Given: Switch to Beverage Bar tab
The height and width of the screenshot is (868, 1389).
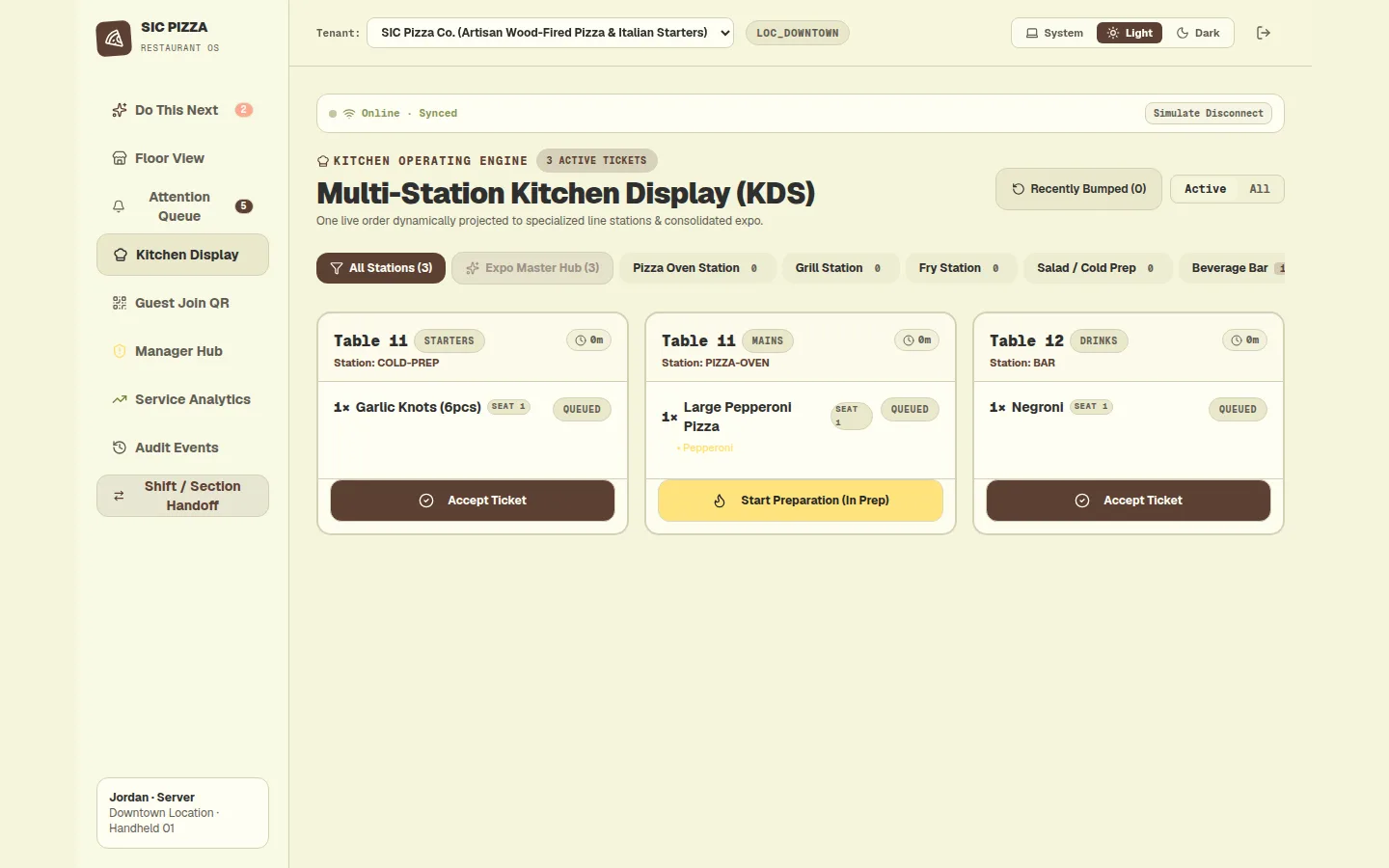Looking at the screenshot, I should pyautogui.click(x=1232, y=268).
